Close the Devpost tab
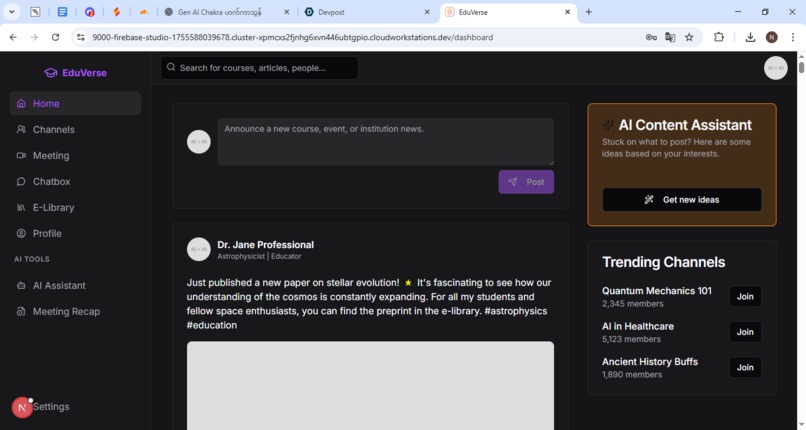This screenshot has height=430, width=806. pyautogui.click(x=427, y=12)
